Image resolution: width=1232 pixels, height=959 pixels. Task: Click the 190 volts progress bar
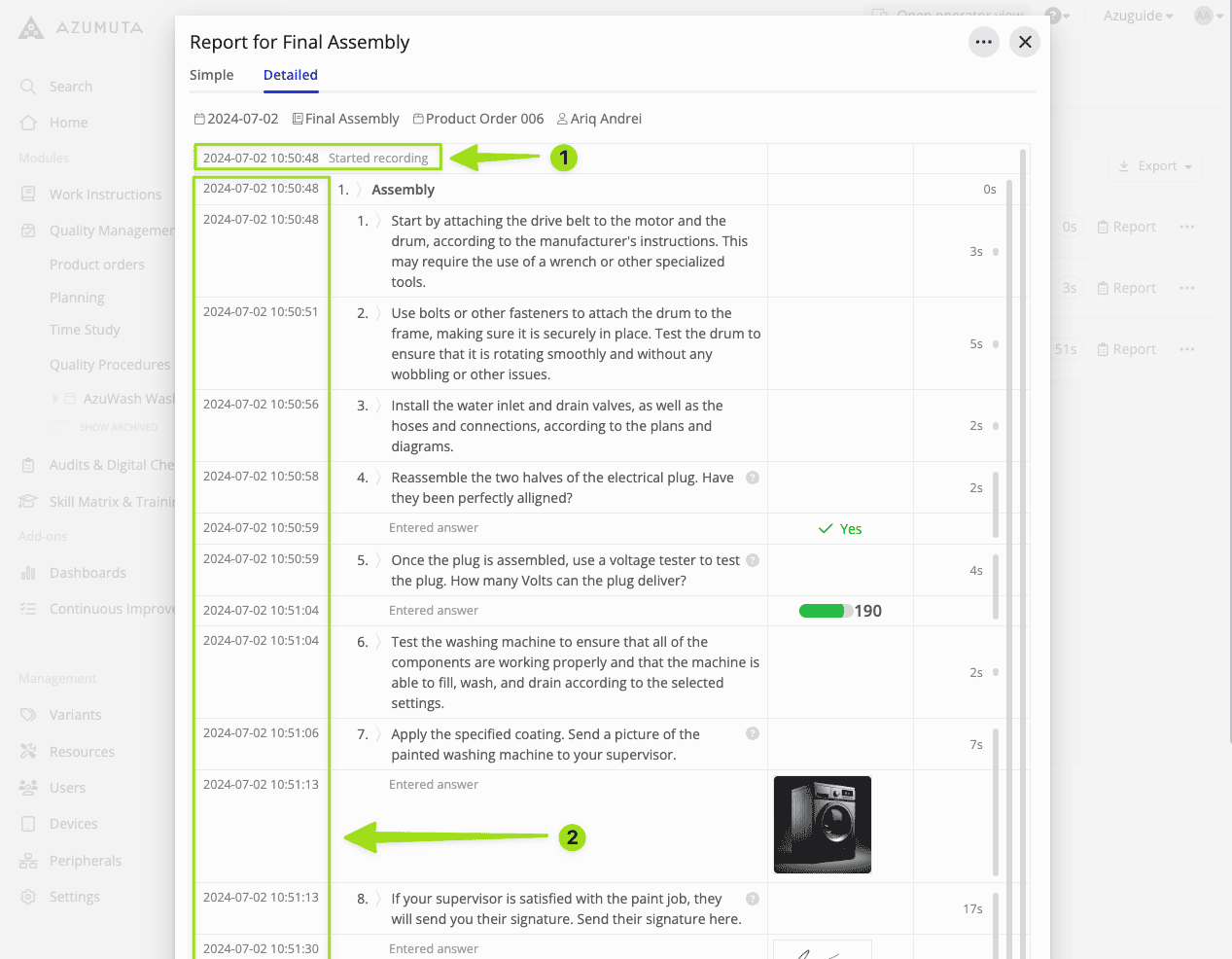(824, 611)
